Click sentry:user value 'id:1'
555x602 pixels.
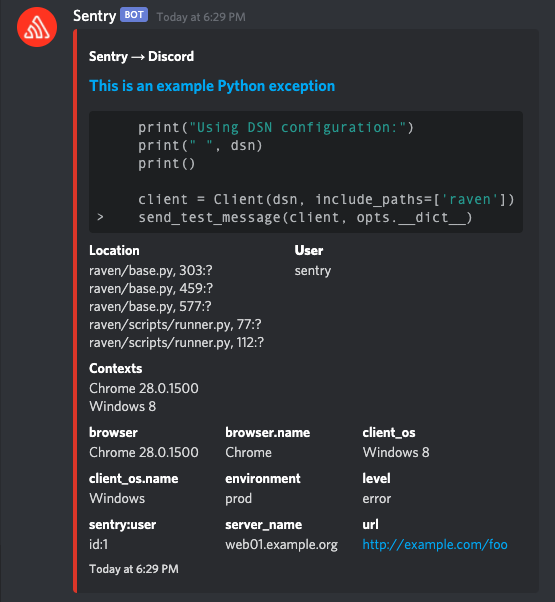98,544
